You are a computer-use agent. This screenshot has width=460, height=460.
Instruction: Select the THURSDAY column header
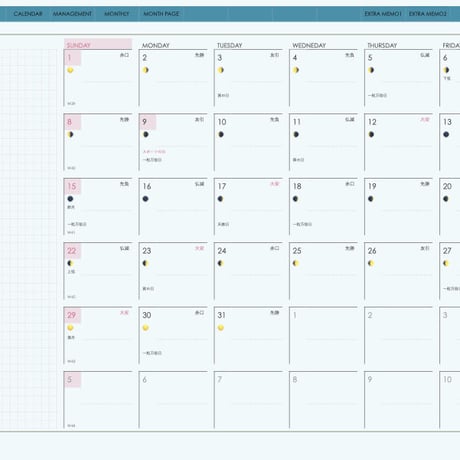382,45
